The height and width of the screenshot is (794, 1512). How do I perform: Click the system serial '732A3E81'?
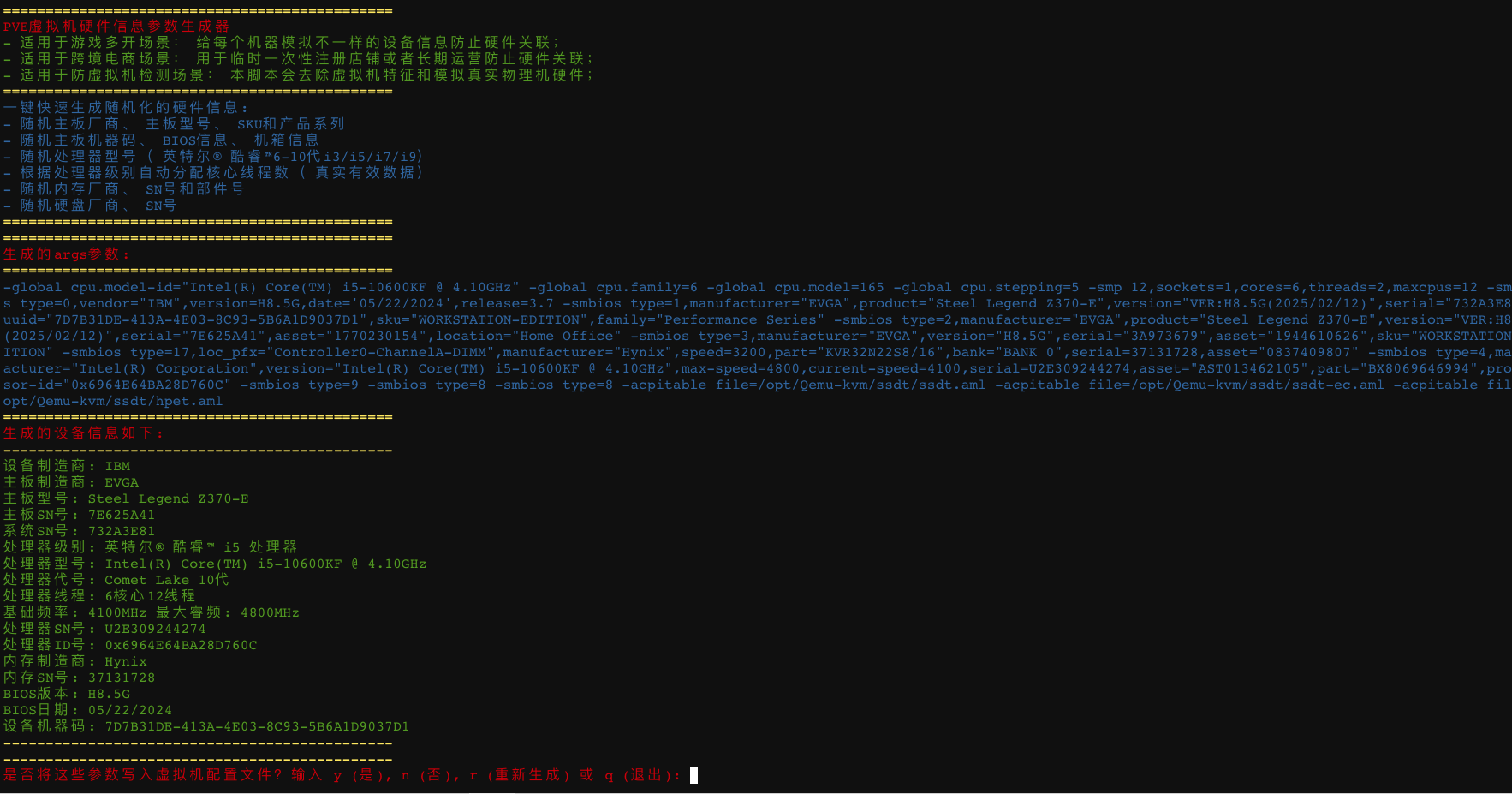pos(122,531)
